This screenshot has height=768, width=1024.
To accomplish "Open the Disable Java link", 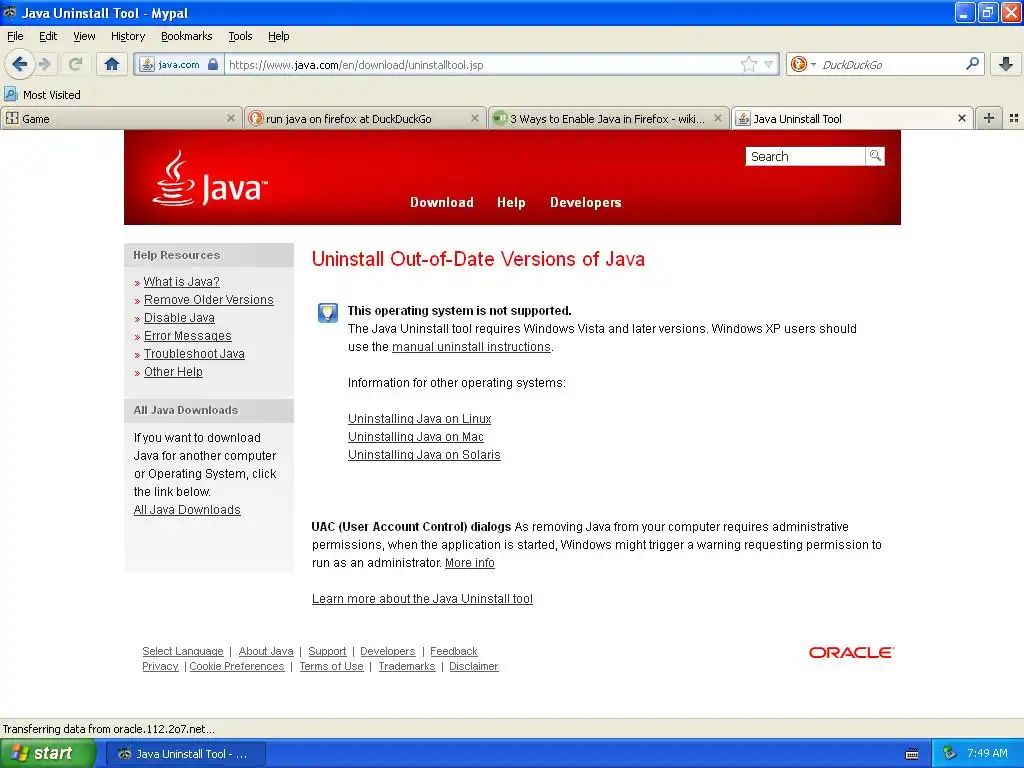I will 180,318.
